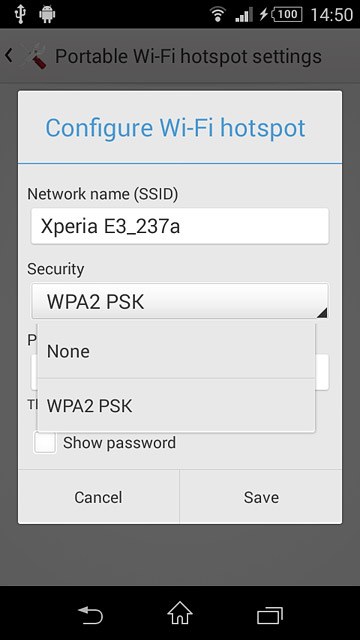This screenshot has width=360, height=640.
Task: Tap the Show password label
Action: [119, 443]
